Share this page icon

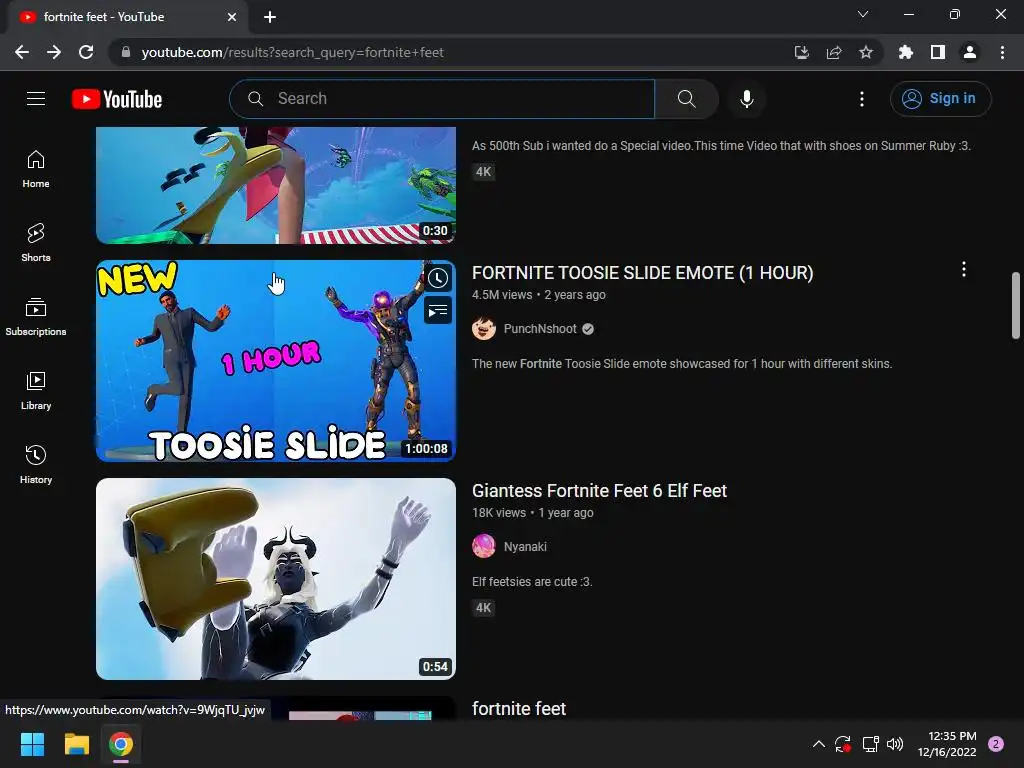[833, 52]
